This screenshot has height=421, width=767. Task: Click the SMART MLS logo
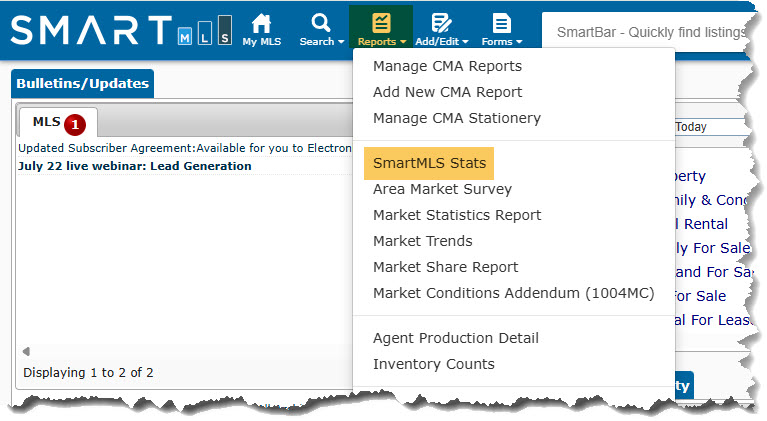pos(121,30)
